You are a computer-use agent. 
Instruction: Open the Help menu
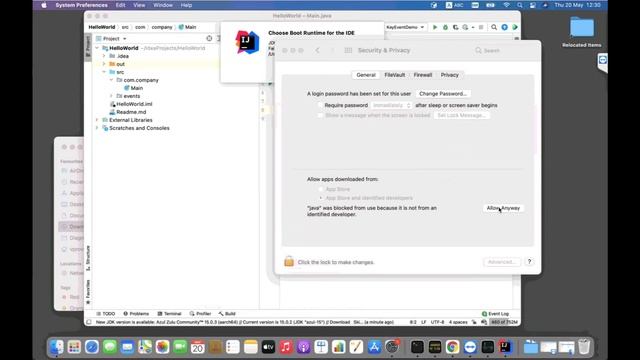click(x=186, y=5)
